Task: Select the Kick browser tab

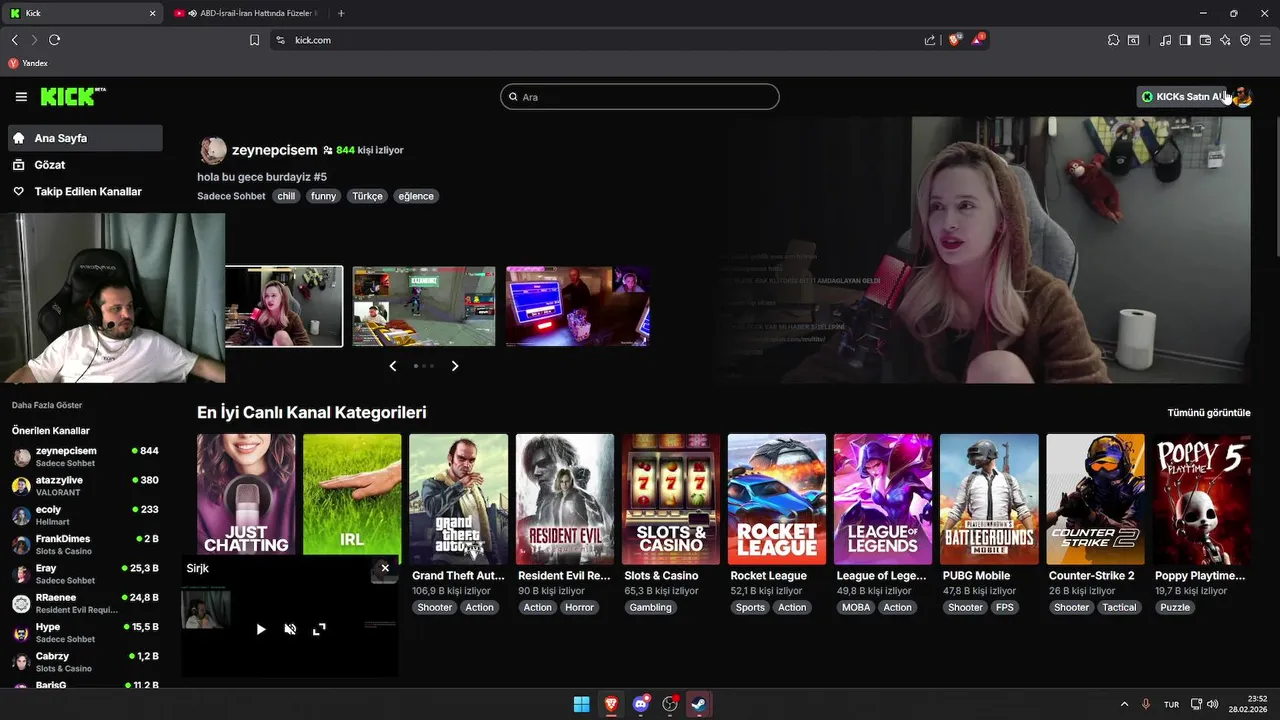Action: click(x=83, y=13)
